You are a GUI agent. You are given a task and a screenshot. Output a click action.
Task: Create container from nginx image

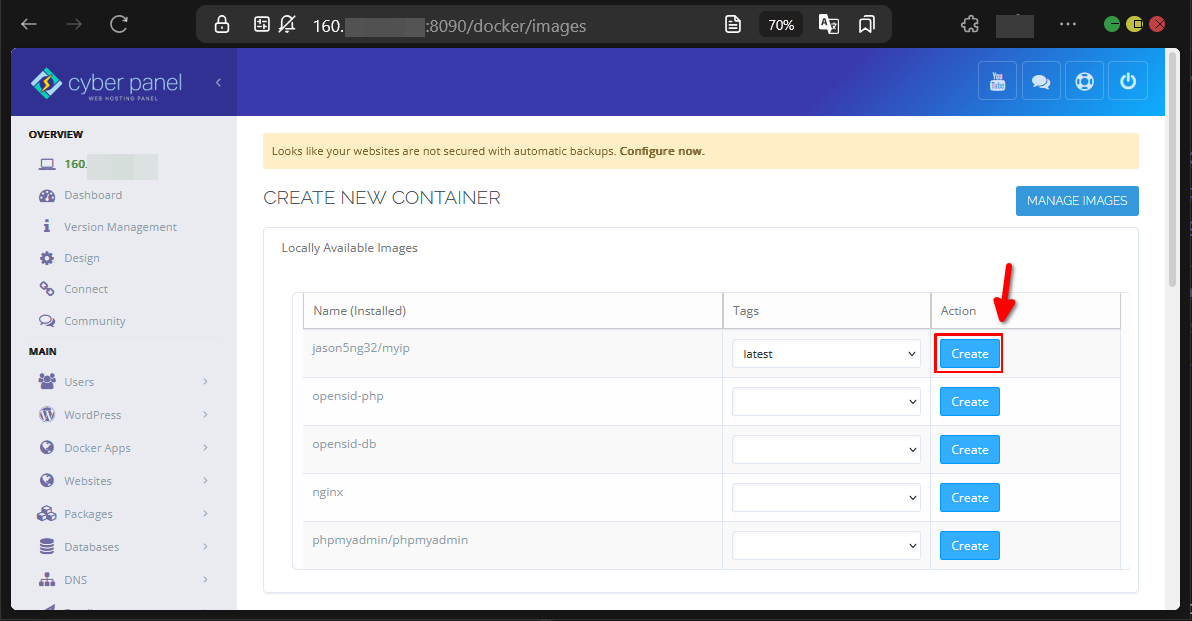click(969, 498)
